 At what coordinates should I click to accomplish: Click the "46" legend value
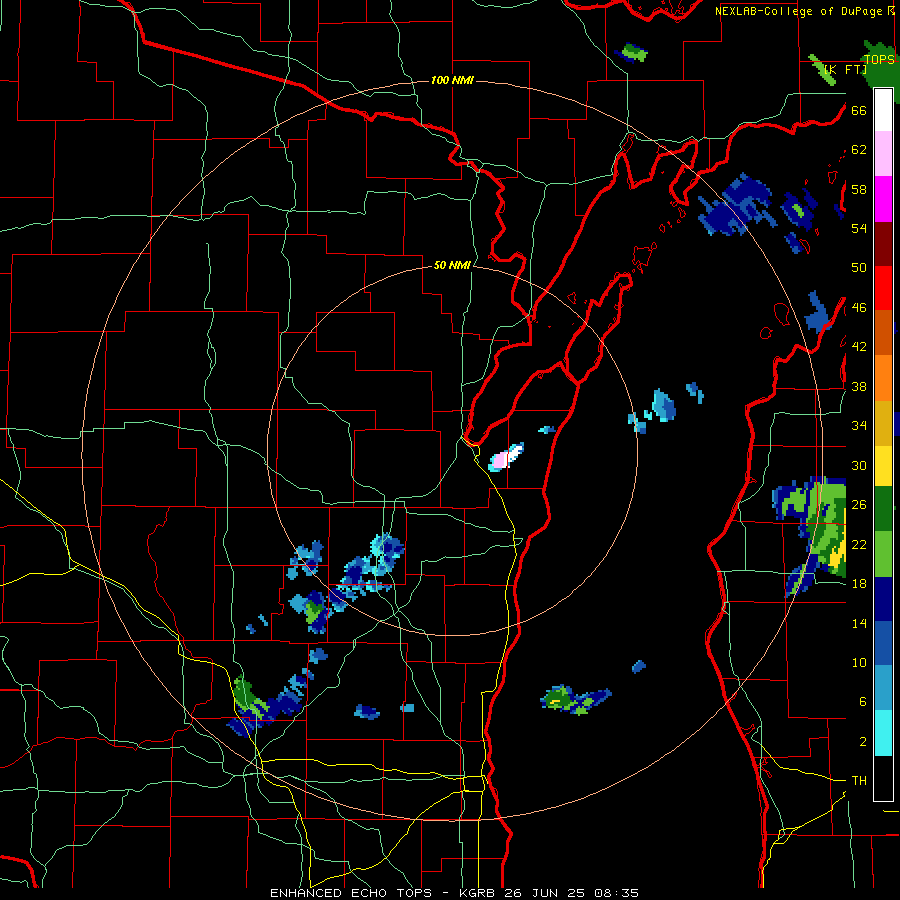point(859,308)
